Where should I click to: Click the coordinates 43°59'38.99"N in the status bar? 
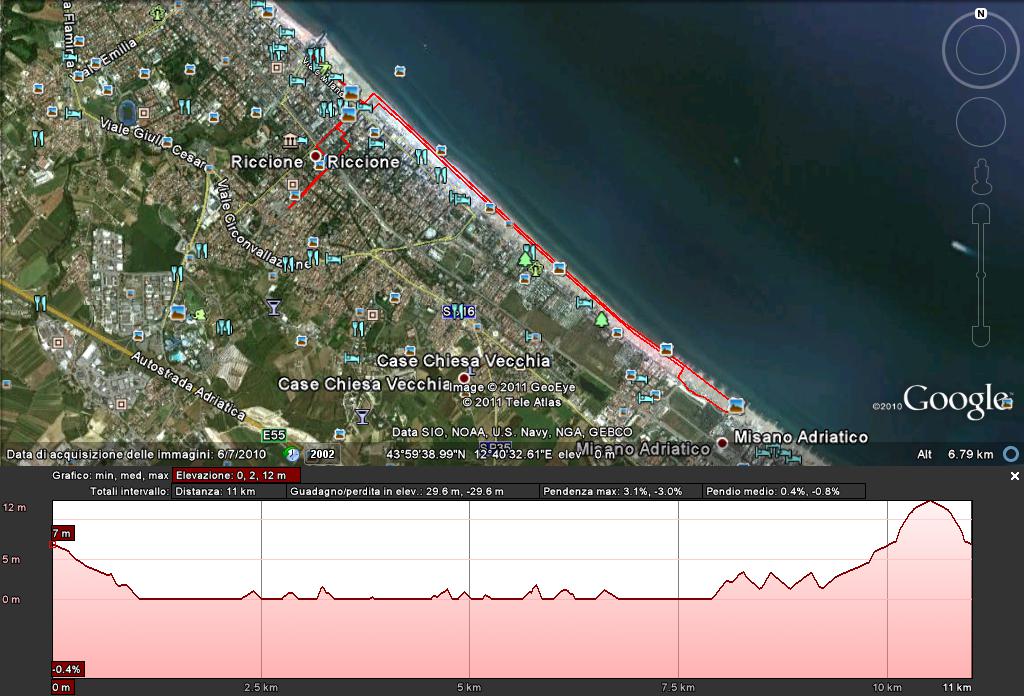point(426,454)
